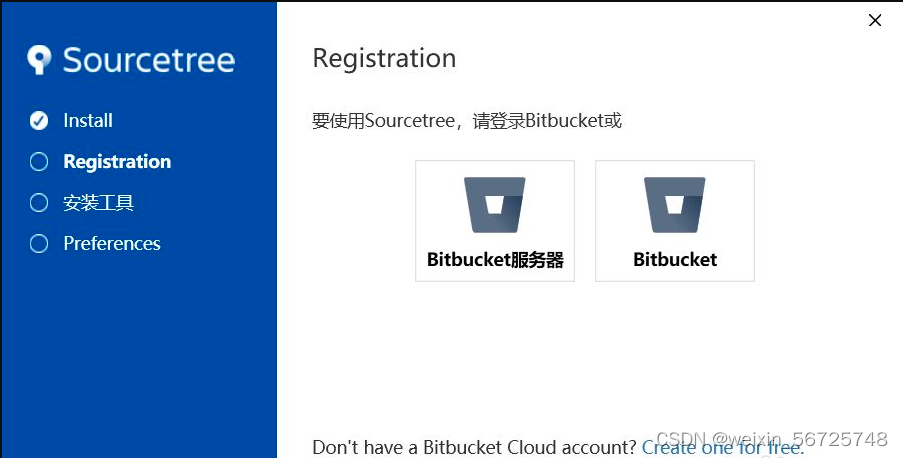The height and width of the screenshot is (458, 903).
Task: Go to Registration step label
Action: 117,162
